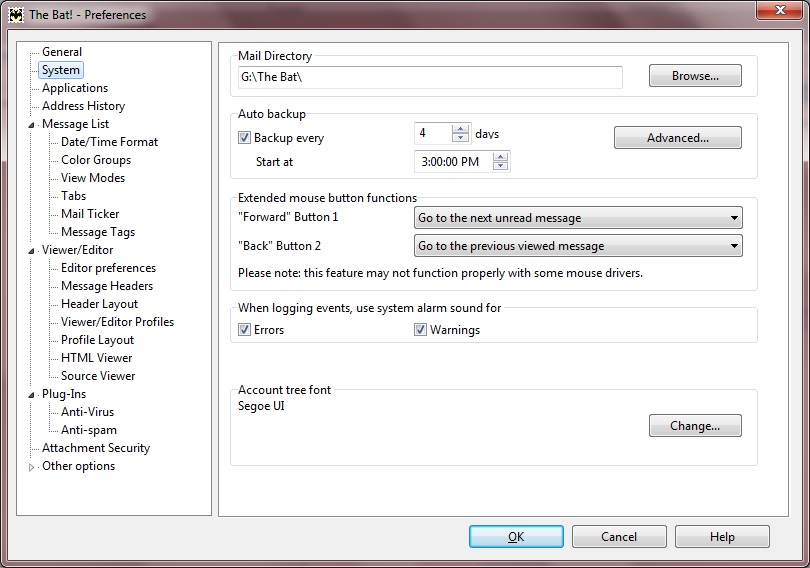Decrease backup interval days with down arrow

(x=460, y=138)
